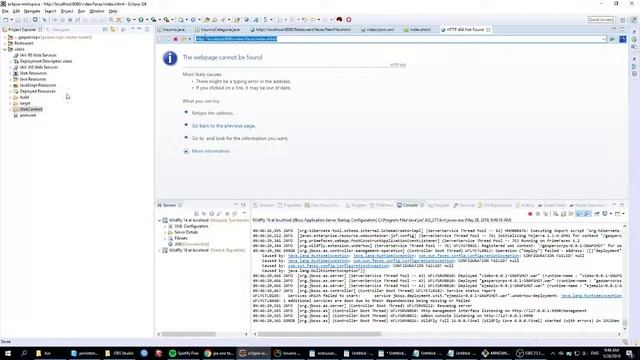This screenshot has width=640, height=360.
Task: Open the index.xhtml editor tab
Action: 417,29
